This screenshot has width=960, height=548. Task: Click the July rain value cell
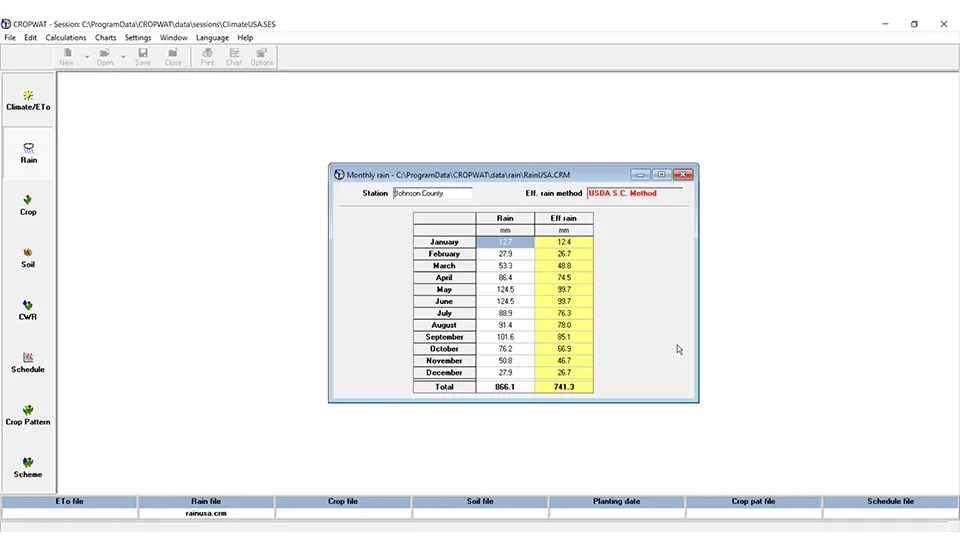click(505, 313)
